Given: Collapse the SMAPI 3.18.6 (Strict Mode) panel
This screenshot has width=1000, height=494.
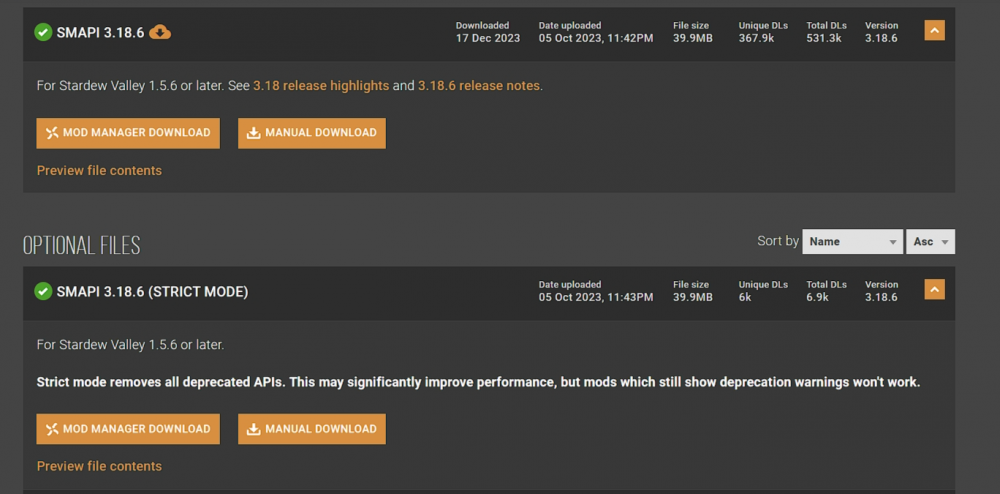Looking at the screenshot, I should 934,290.
